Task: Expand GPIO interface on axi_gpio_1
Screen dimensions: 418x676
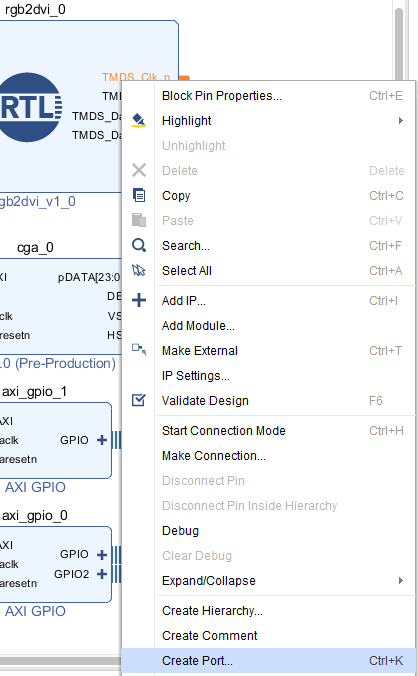Action: coord(102,440)
